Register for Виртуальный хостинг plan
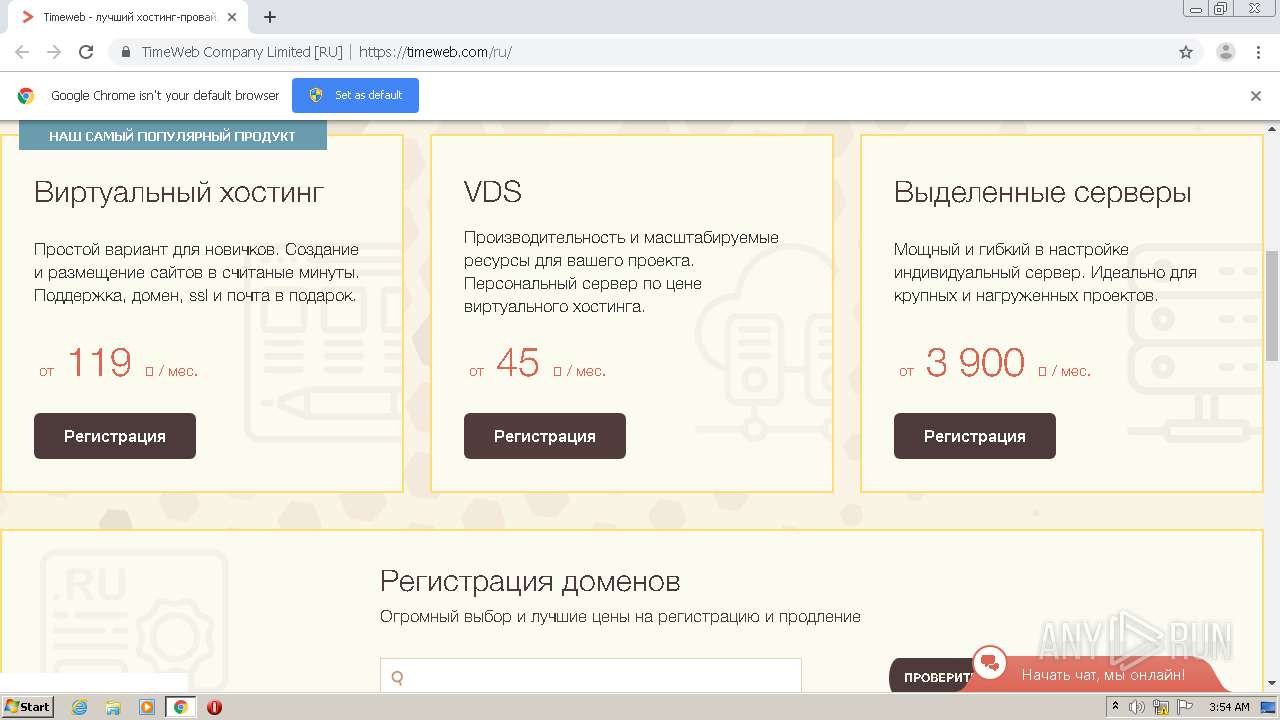 (115, 436)
